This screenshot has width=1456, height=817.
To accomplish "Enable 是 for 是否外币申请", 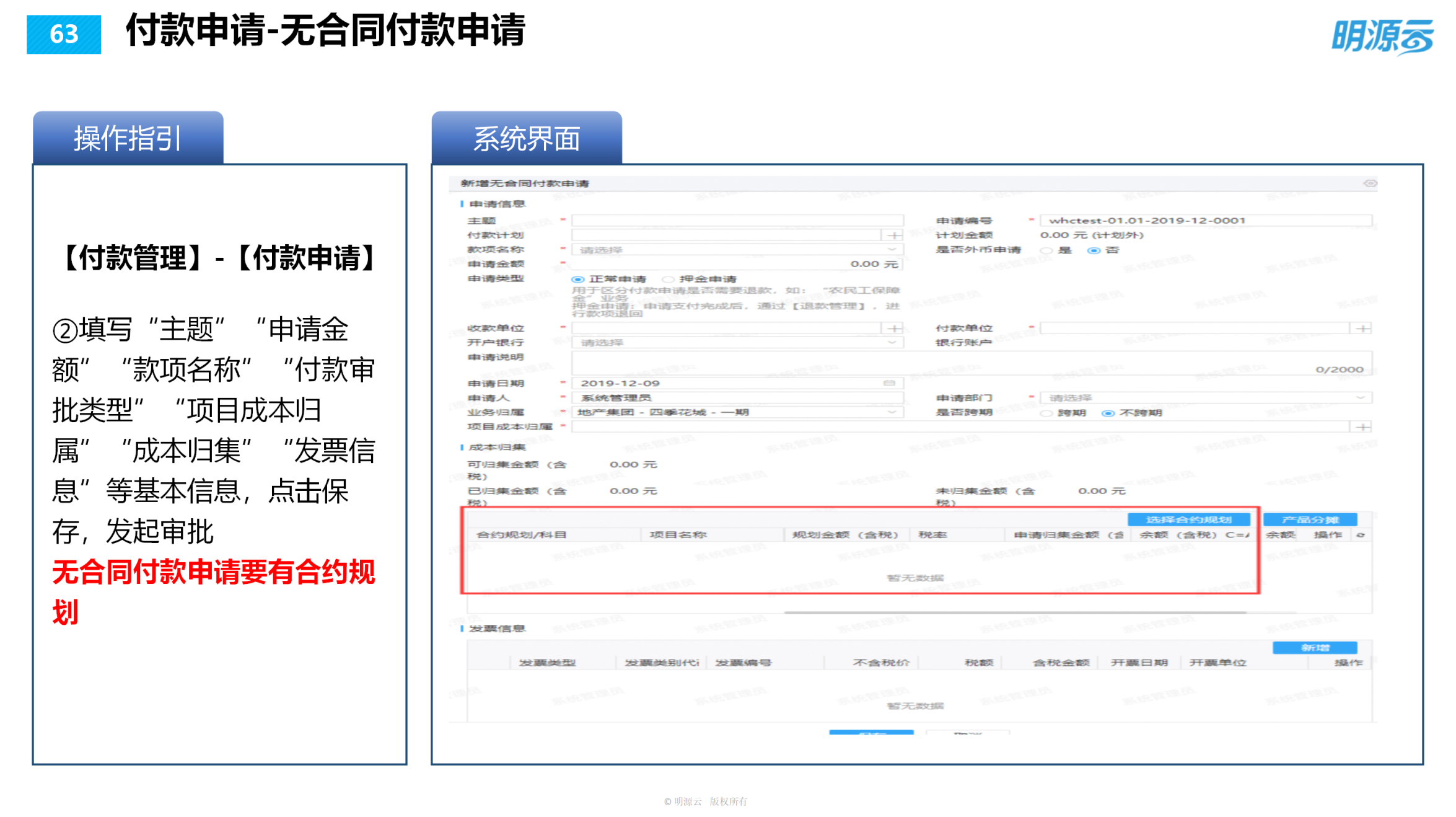I will point(1048,250).
